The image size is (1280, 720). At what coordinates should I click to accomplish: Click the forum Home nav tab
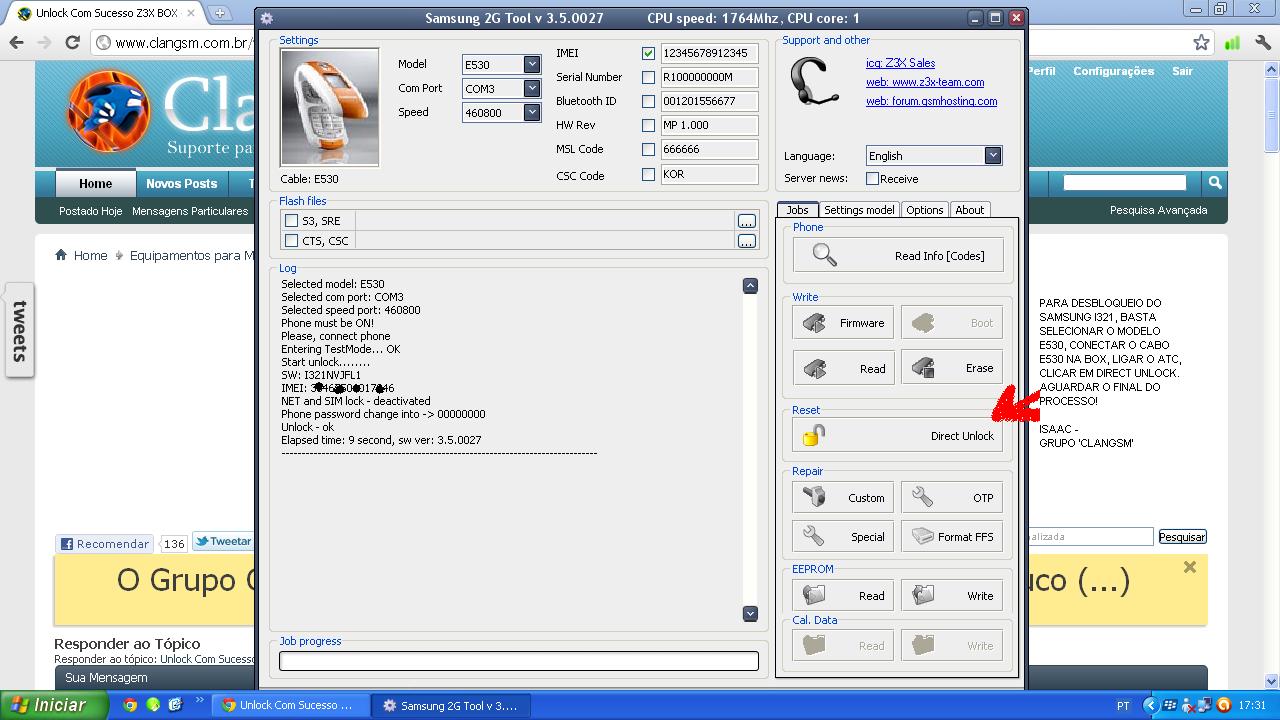coord(95,183)
